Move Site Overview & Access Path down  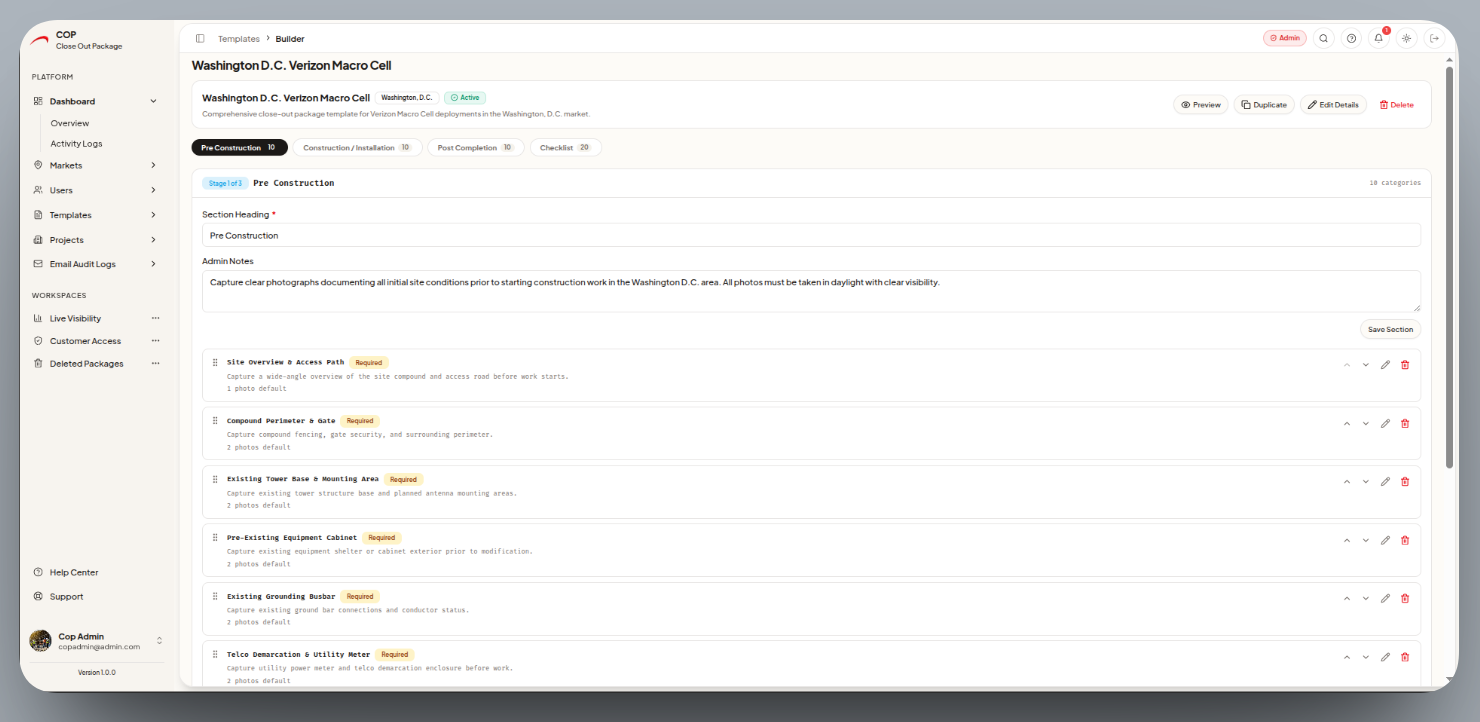tap(1366, 365)
